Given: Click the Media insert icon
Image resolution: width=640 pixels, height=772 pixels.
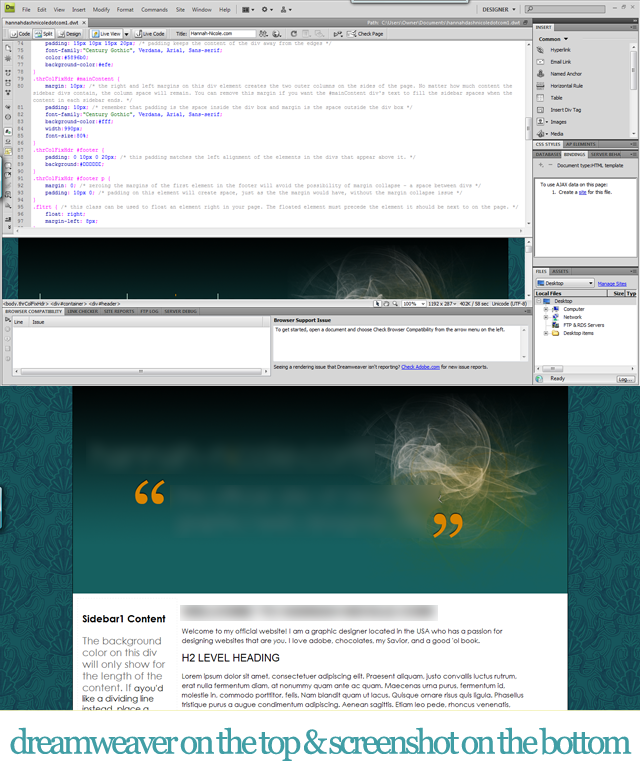Looking at the screenshot, I should 541,134.
